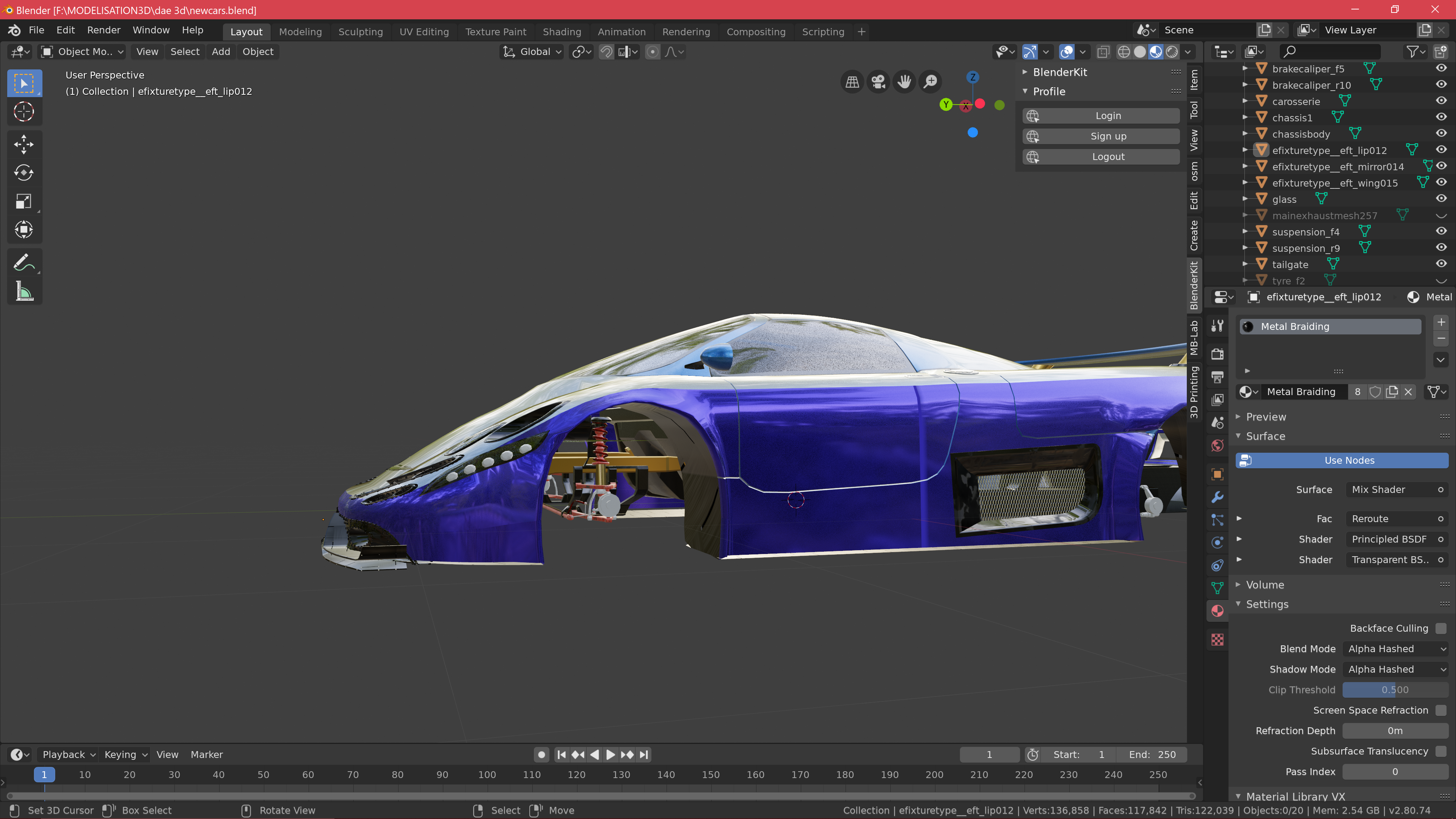Click the zoom view magnifier icon
The image size is (1456, 819).
[x=930, y=82]
